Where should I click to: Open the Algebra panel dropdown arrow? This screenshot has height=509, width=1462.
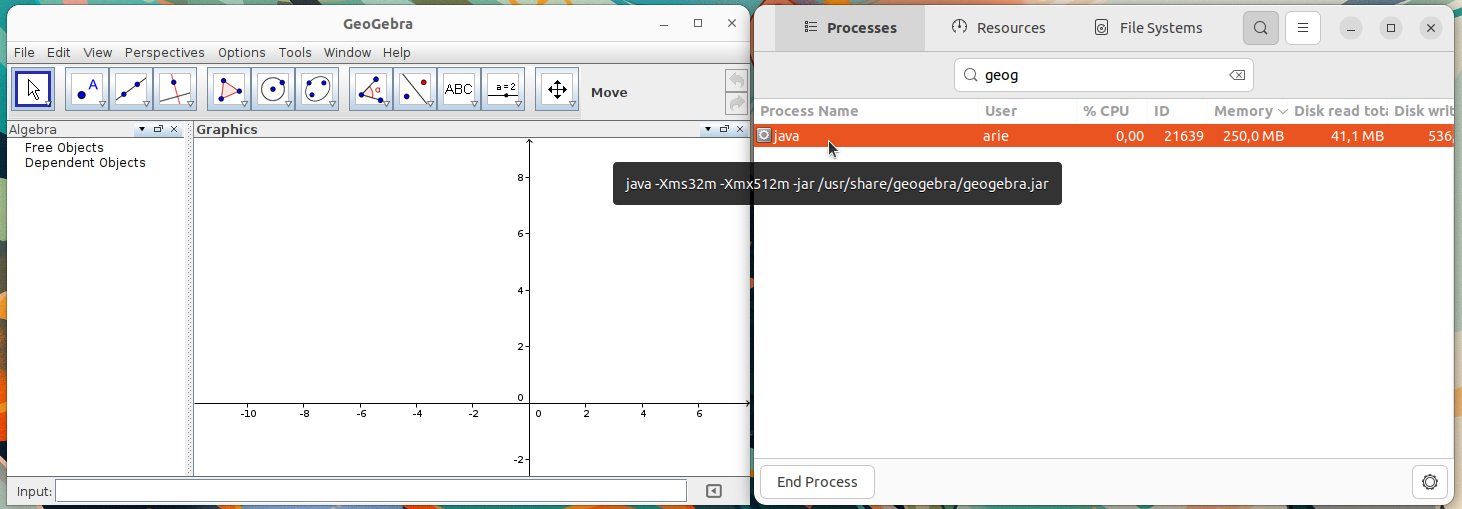[142, 129]
